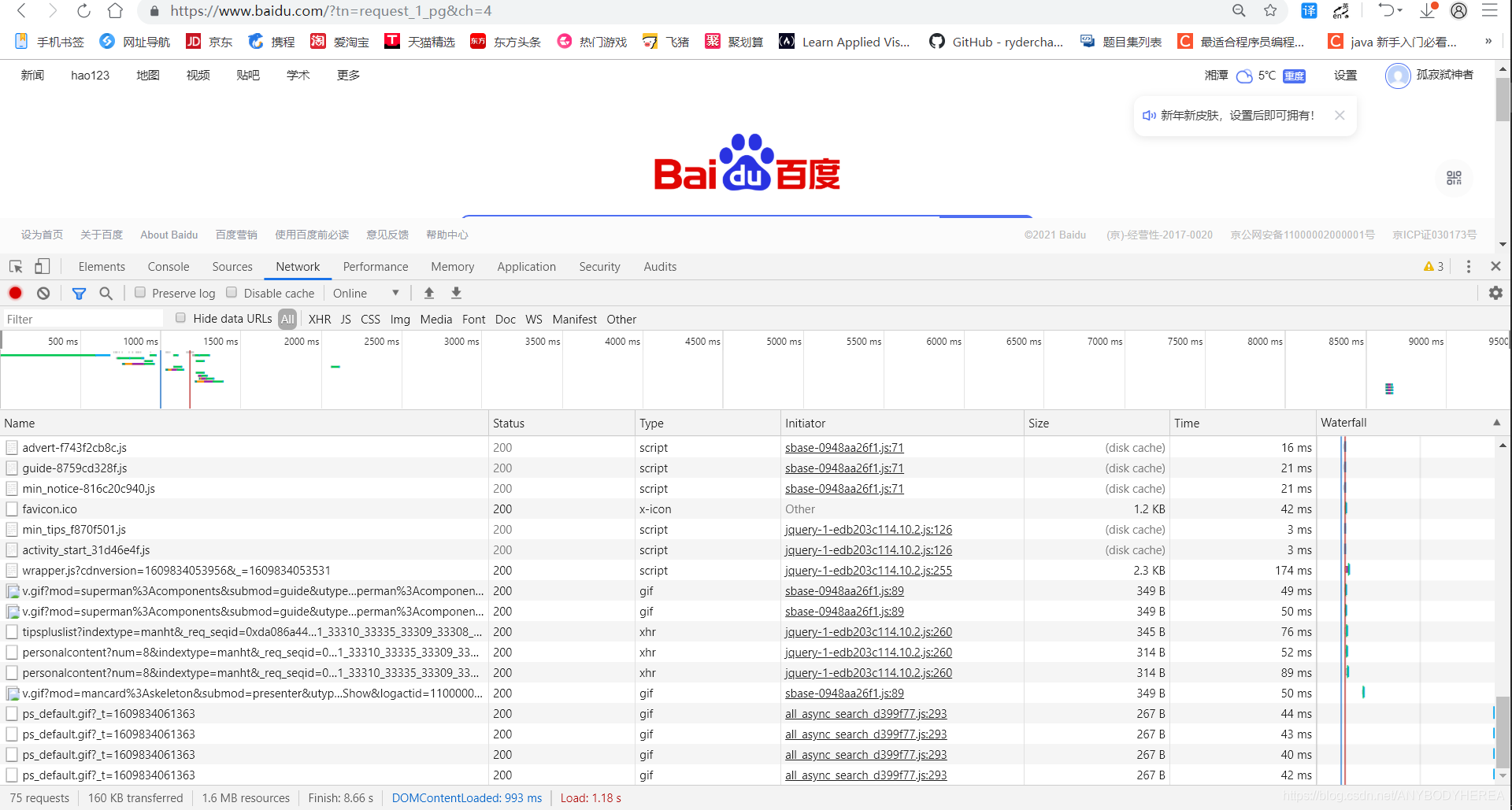Open the browser search magnifier icon
The height and width of the screenshot is (810, 1512).
1239,11
